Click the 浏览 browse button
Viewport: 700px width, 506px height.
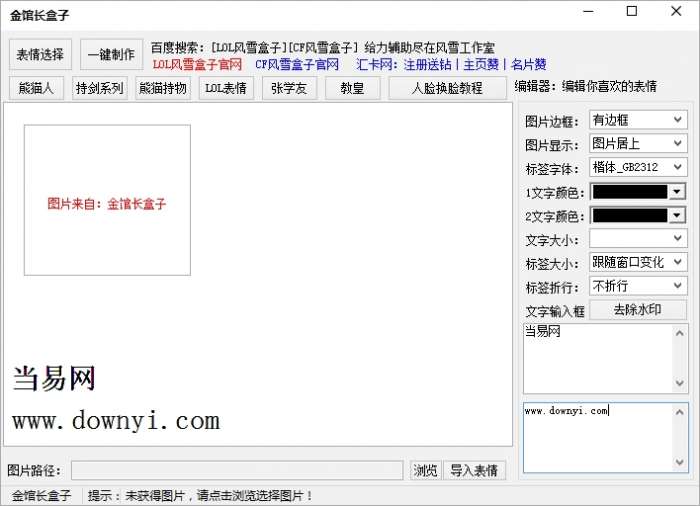425,471
